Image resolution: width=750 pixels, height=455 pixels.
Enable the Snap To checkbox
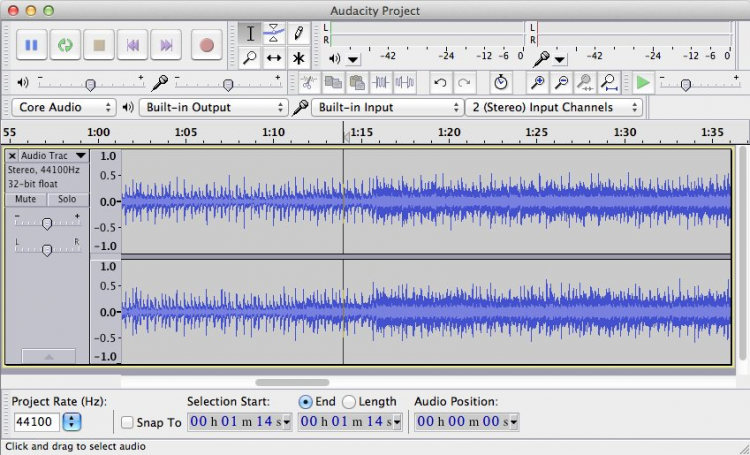click(127, 423)
